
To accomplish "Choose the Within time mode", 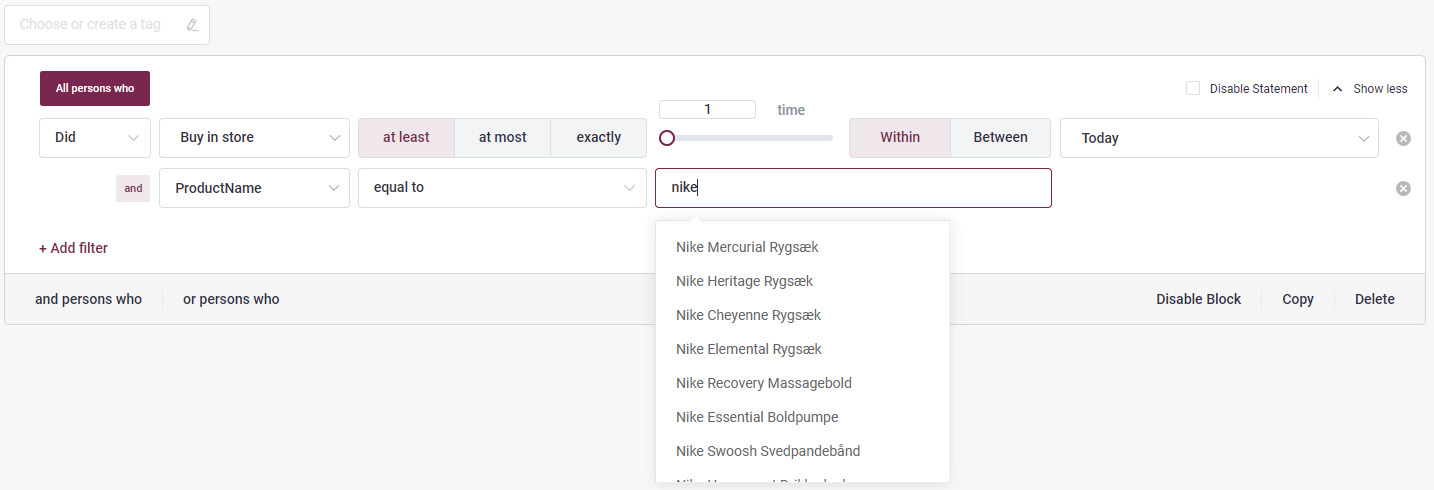I will (900, 138).
